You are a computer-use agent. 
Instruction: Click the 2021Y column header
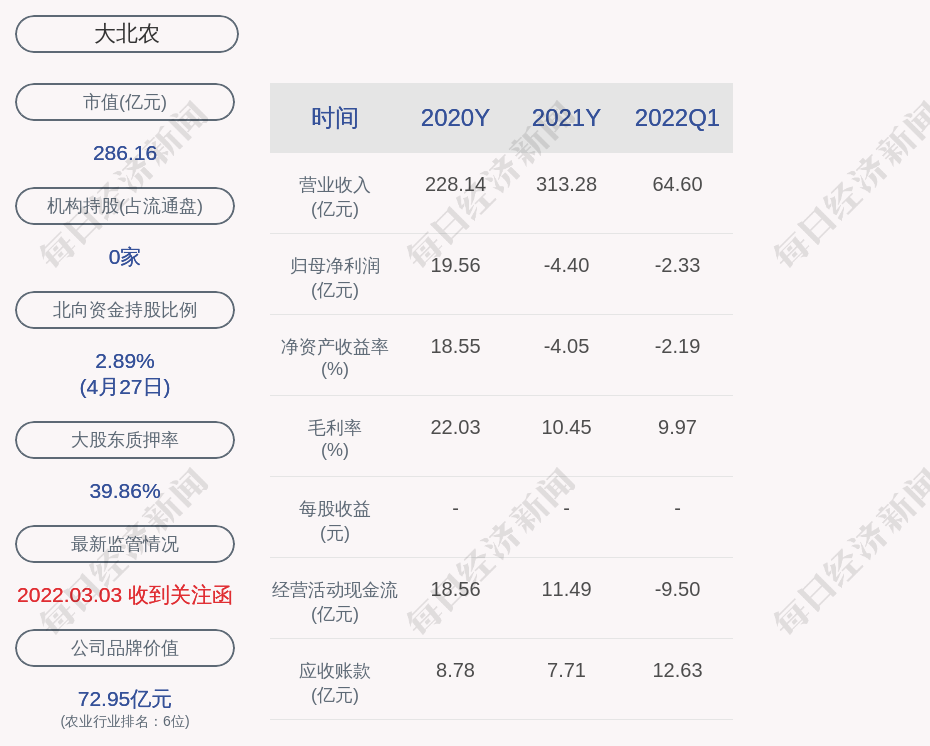pos(566,118)
